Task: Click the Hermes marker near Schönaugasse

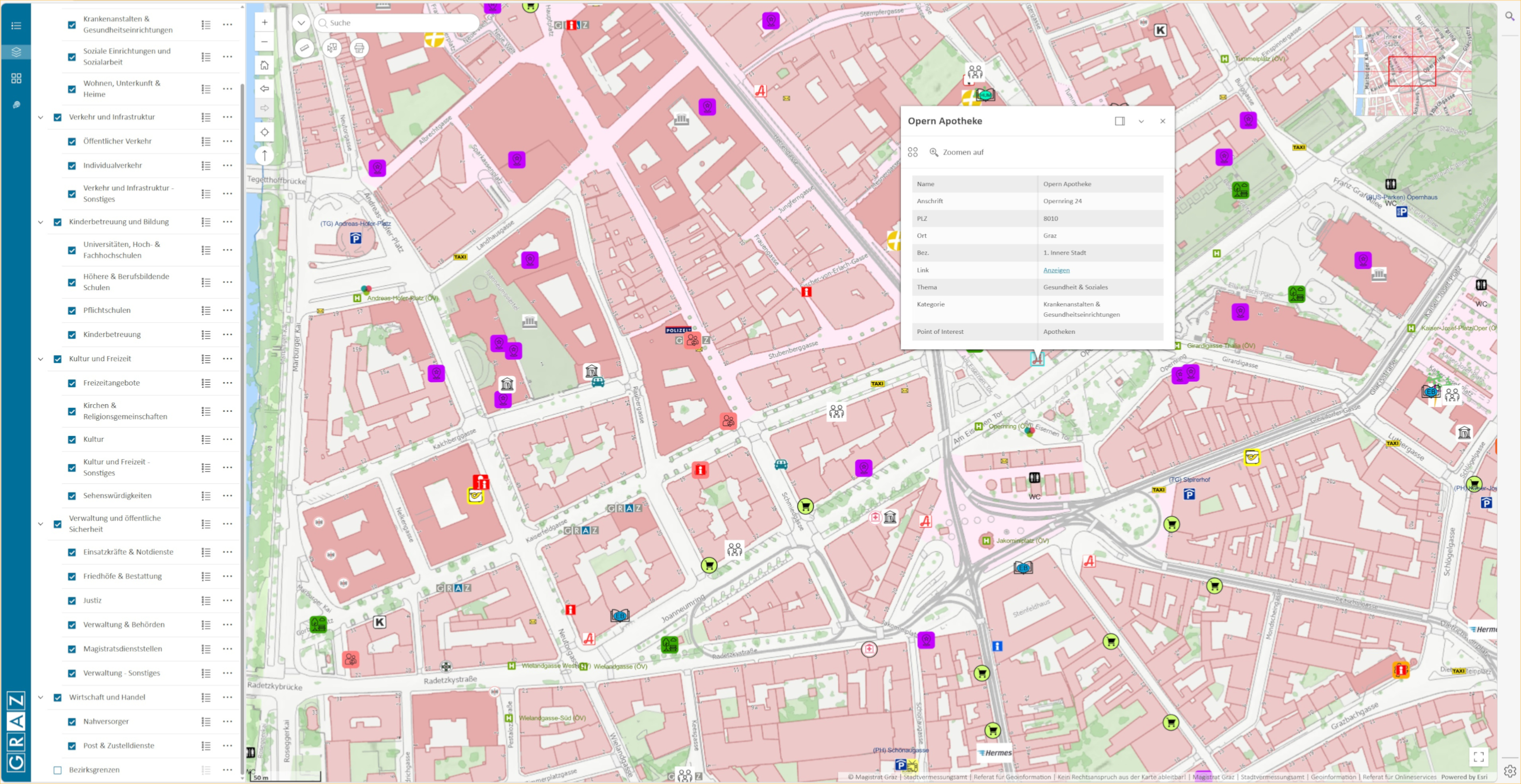Action: [x=996, y=753]
